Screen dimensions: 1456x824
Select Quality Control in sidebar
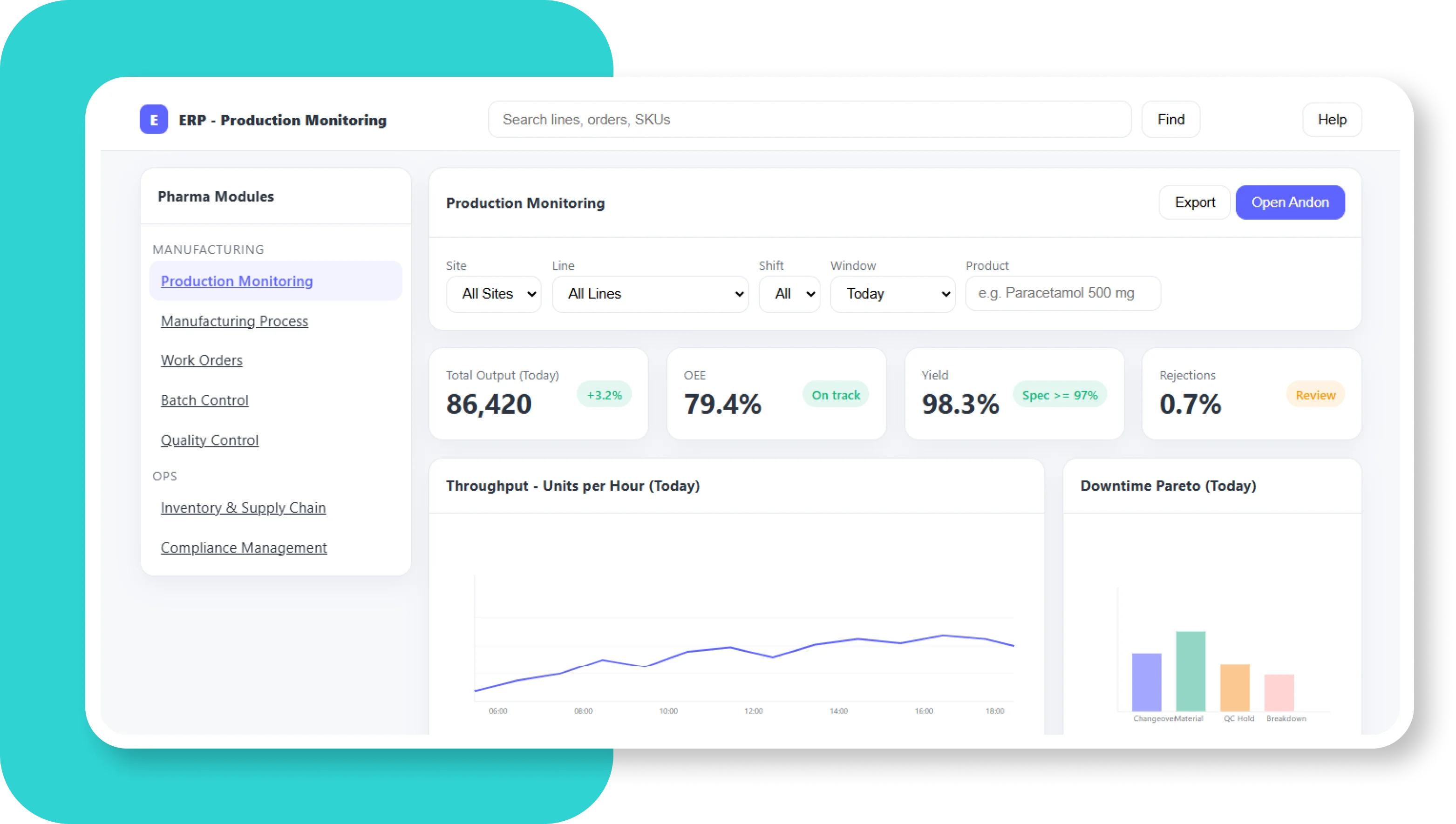[210, 440]
